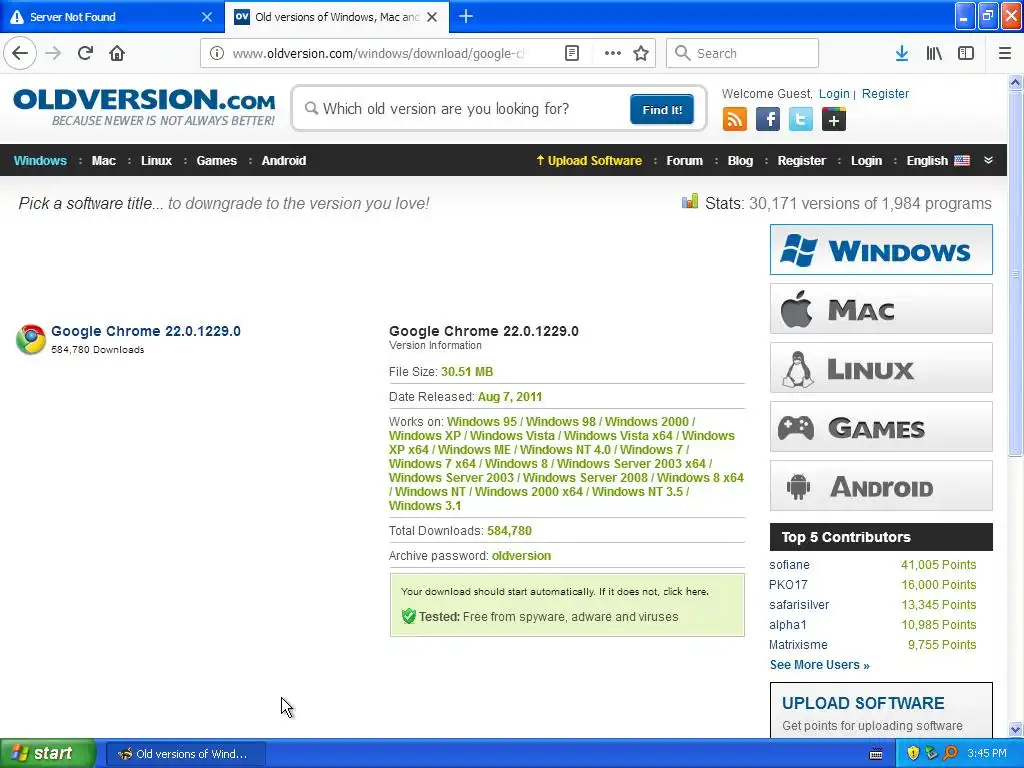Image resolution: width=1024 pixels, height=768 pixels.
Task: Open the Windows start button
Action: [x=47, y=753]
